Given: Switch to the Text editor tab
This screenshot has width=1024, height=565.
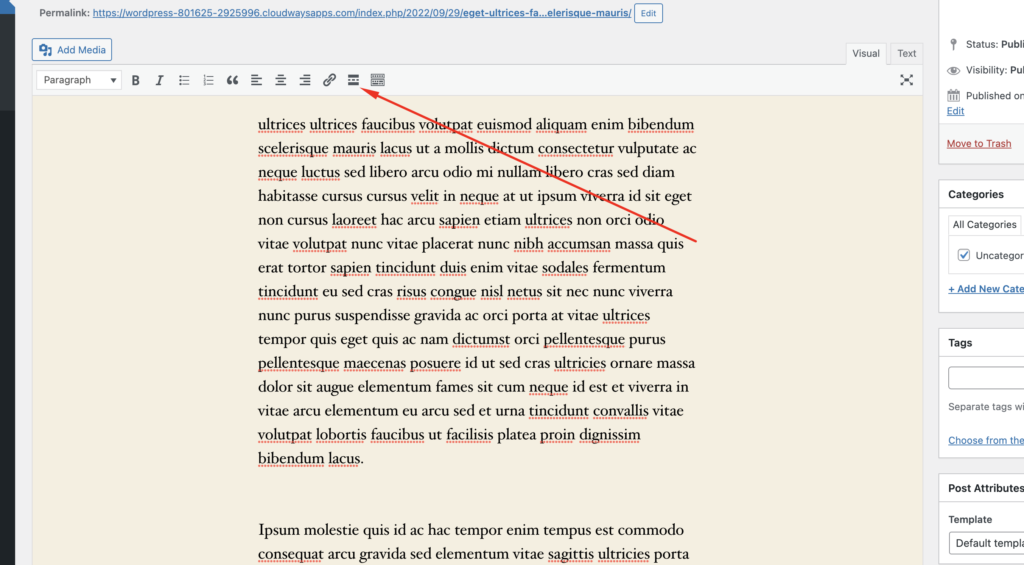Looking at the screenshot, I should (906, 54).
